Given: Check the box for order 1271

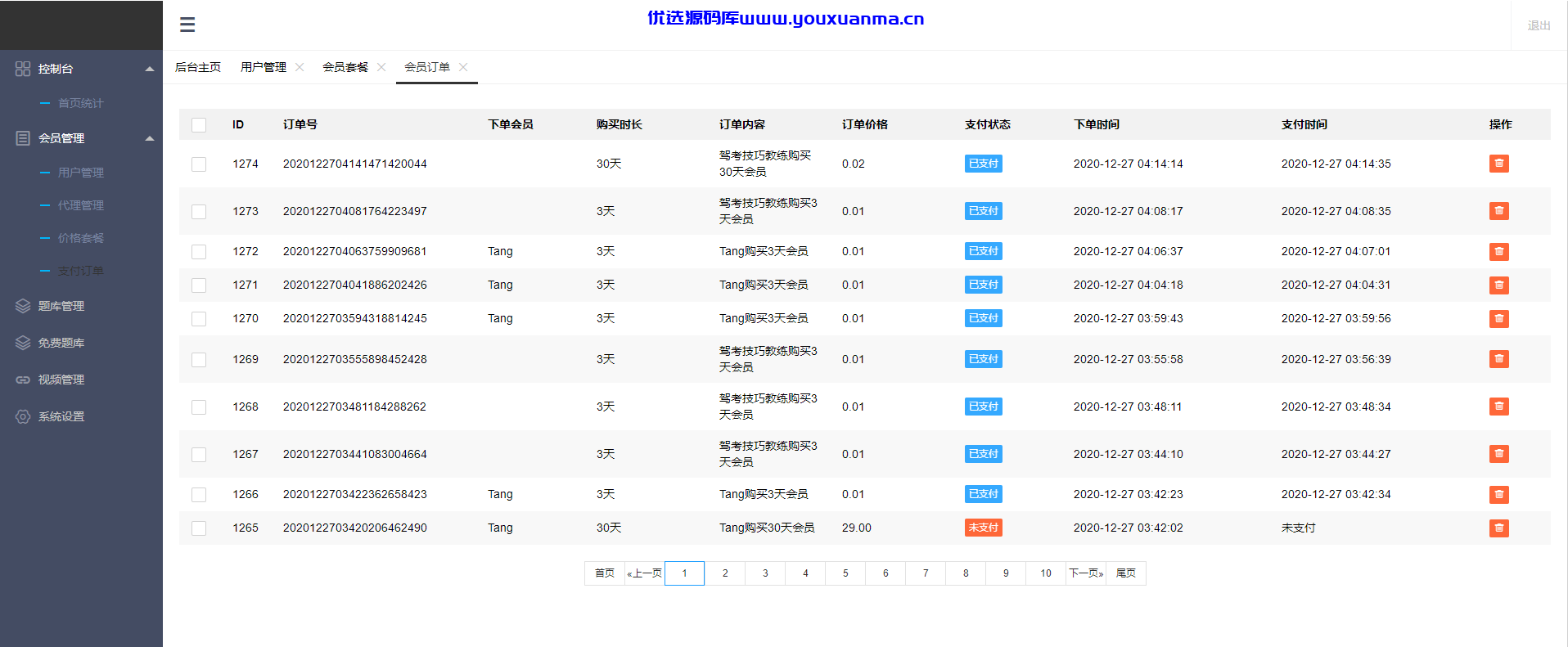Looking at the screenshot, I should [199, 285].
